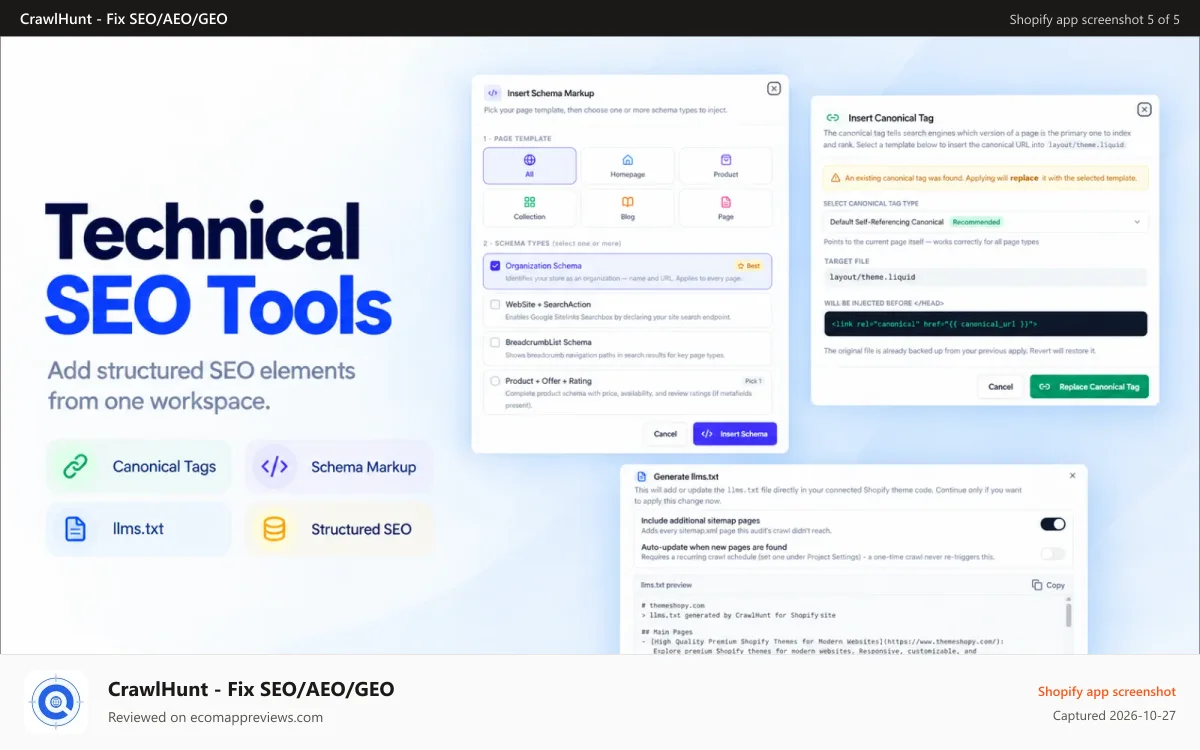Click the code icon beside Insert Schema Markup title
The height and width of the screenshot is (750, 1200).
pyautogui.click(x=493, y=93)
